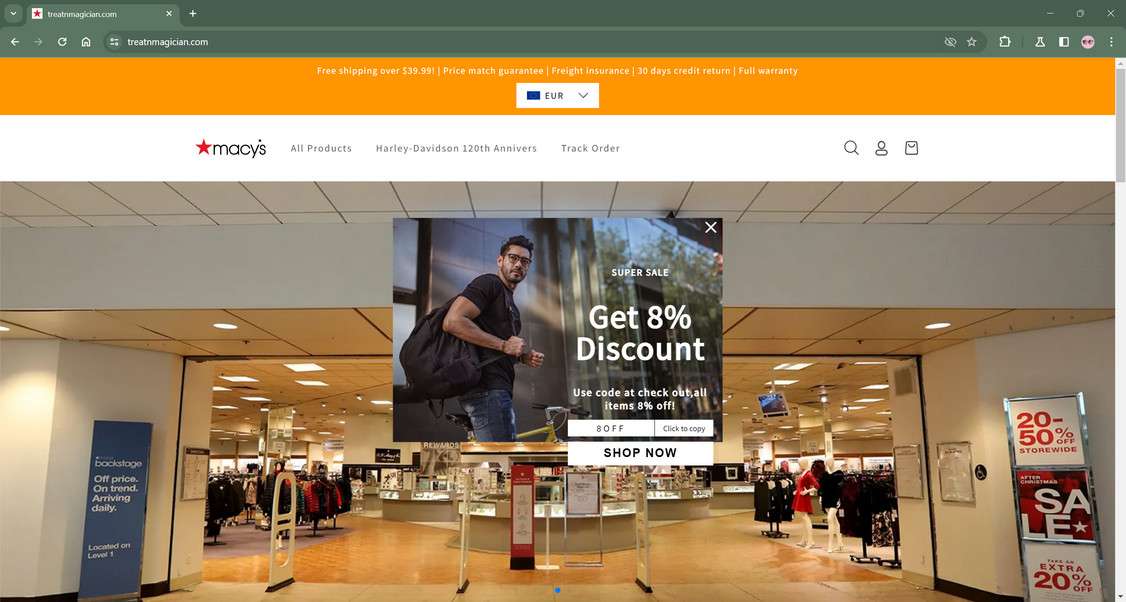Click the address bar URL

click(167, 42)
